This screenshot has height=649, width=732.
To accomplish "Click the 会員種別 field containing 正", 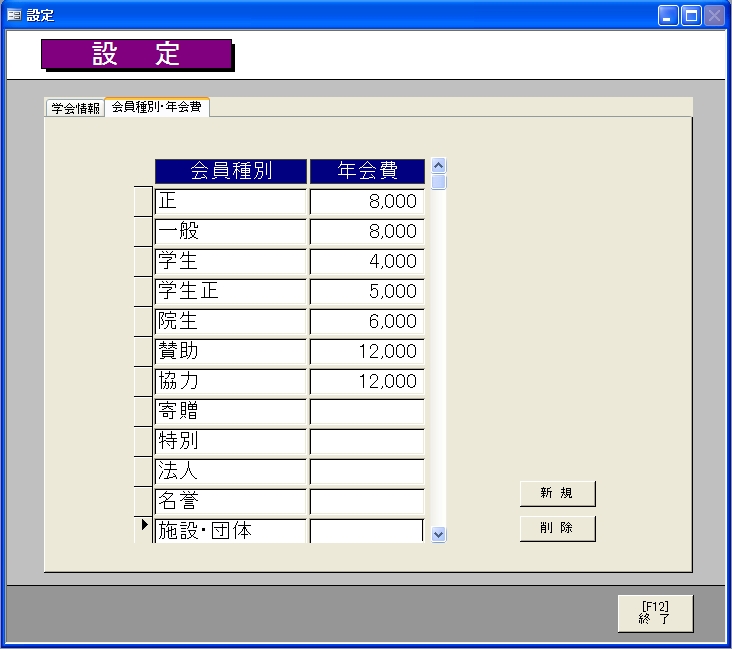I will tap(231, 201).
